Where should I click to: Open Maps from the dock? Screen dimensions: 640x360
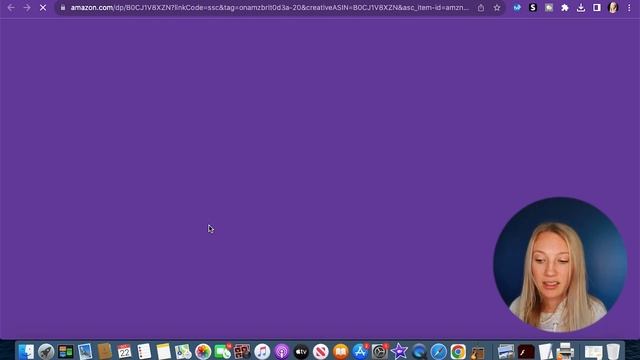click(183, 351)
